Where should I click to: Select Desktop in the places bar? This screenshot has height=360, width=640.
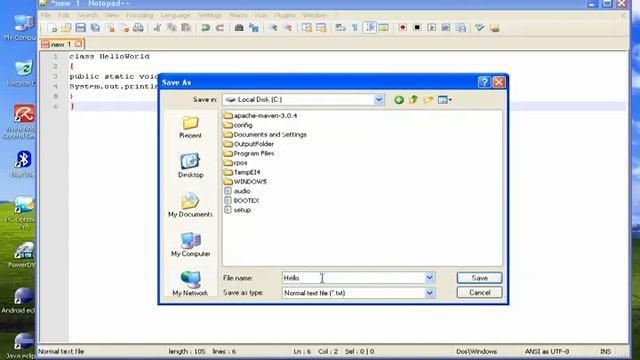coord(190,166)
